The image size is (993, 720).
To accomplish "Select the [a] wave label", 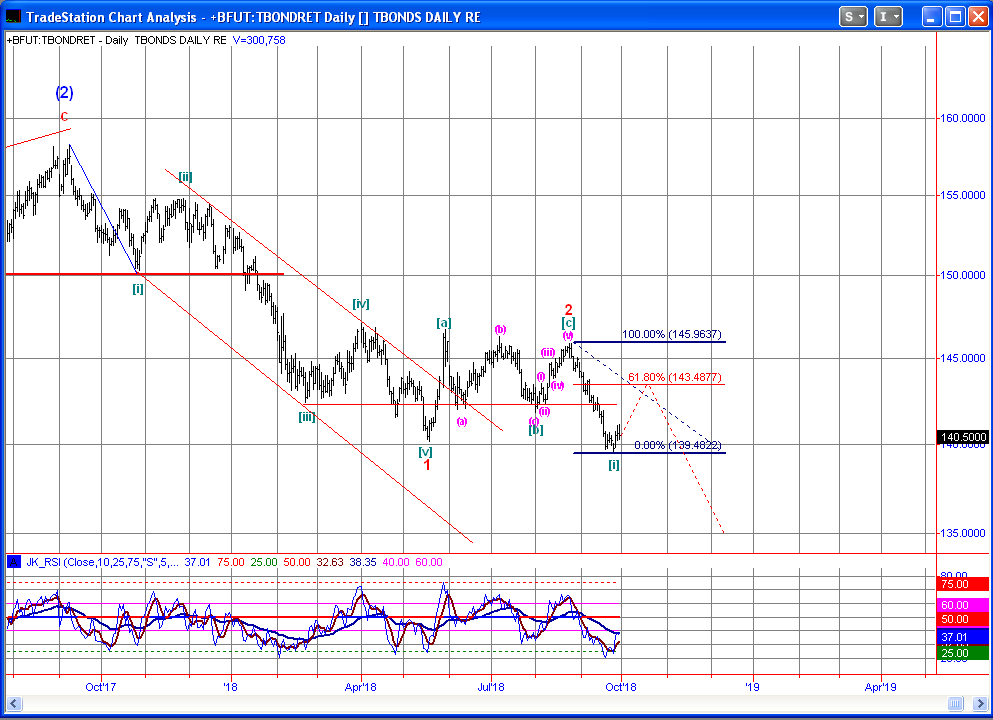I will (x=443, y=323).
